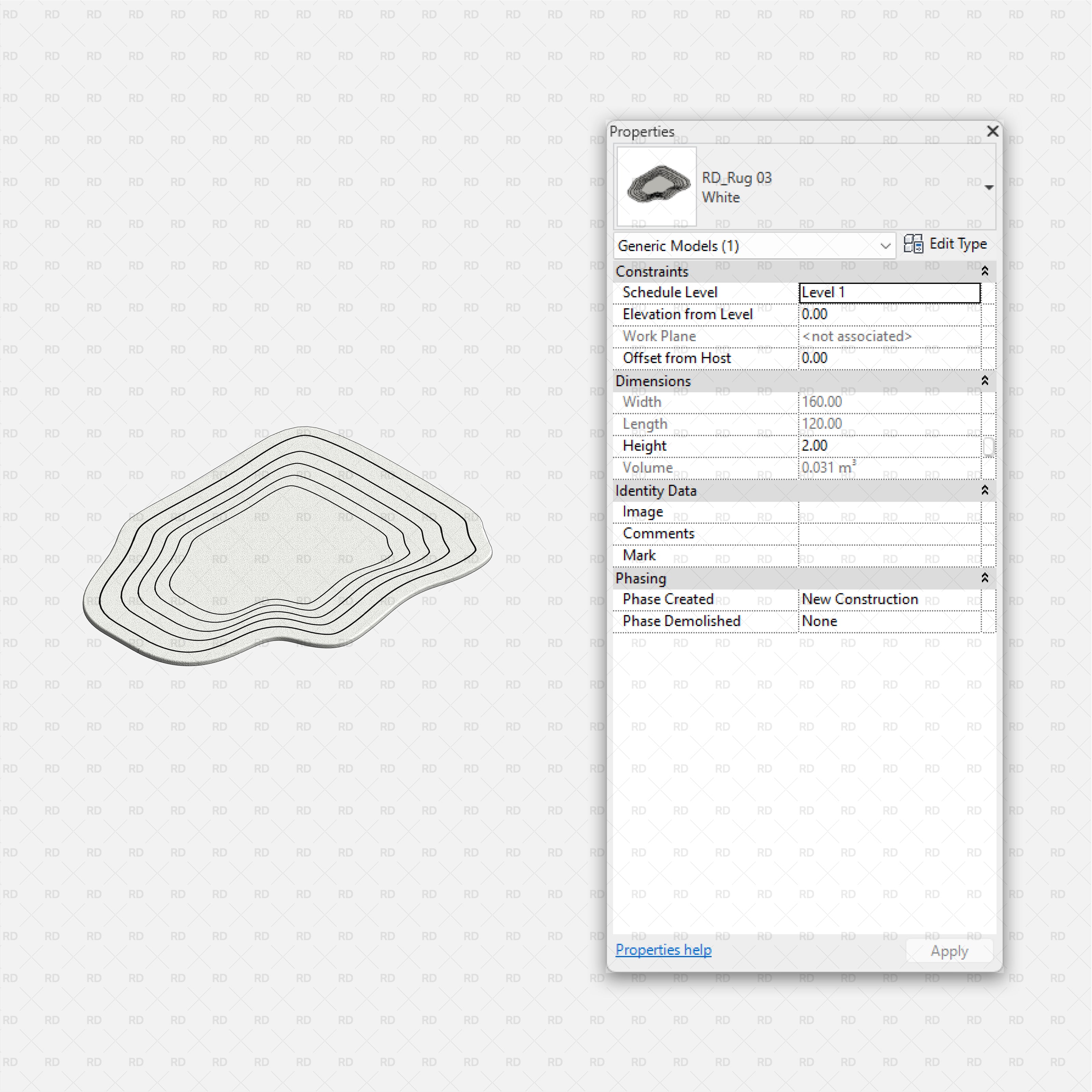Open the Generic Models filter dropdown
This screenshot has width=1092, height=1092.
click(x=885, y=246)
